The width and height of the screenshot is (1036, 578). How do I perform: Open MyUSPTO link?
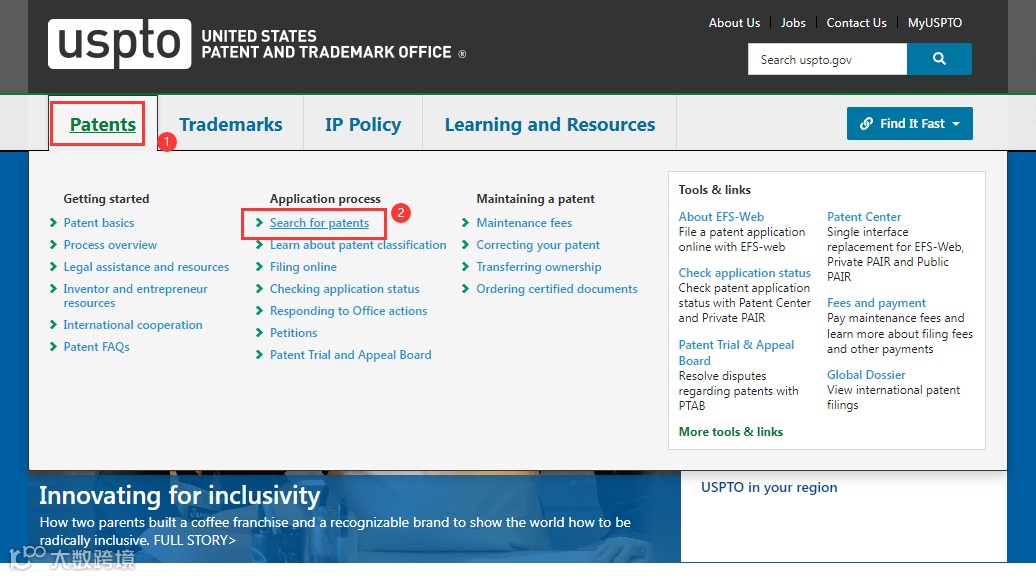point(934,22)
